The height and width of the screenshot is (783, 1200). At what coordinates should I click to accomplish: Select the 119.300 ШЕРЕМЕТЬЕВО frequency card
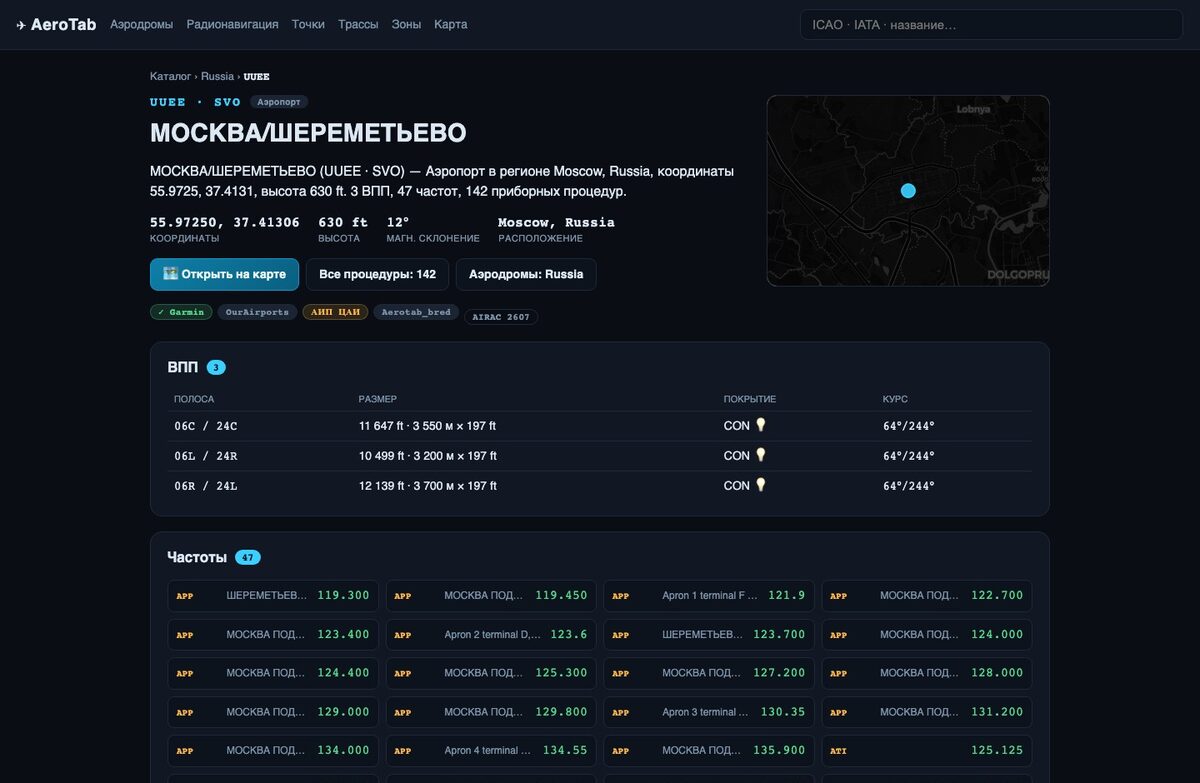pos(273,595)
